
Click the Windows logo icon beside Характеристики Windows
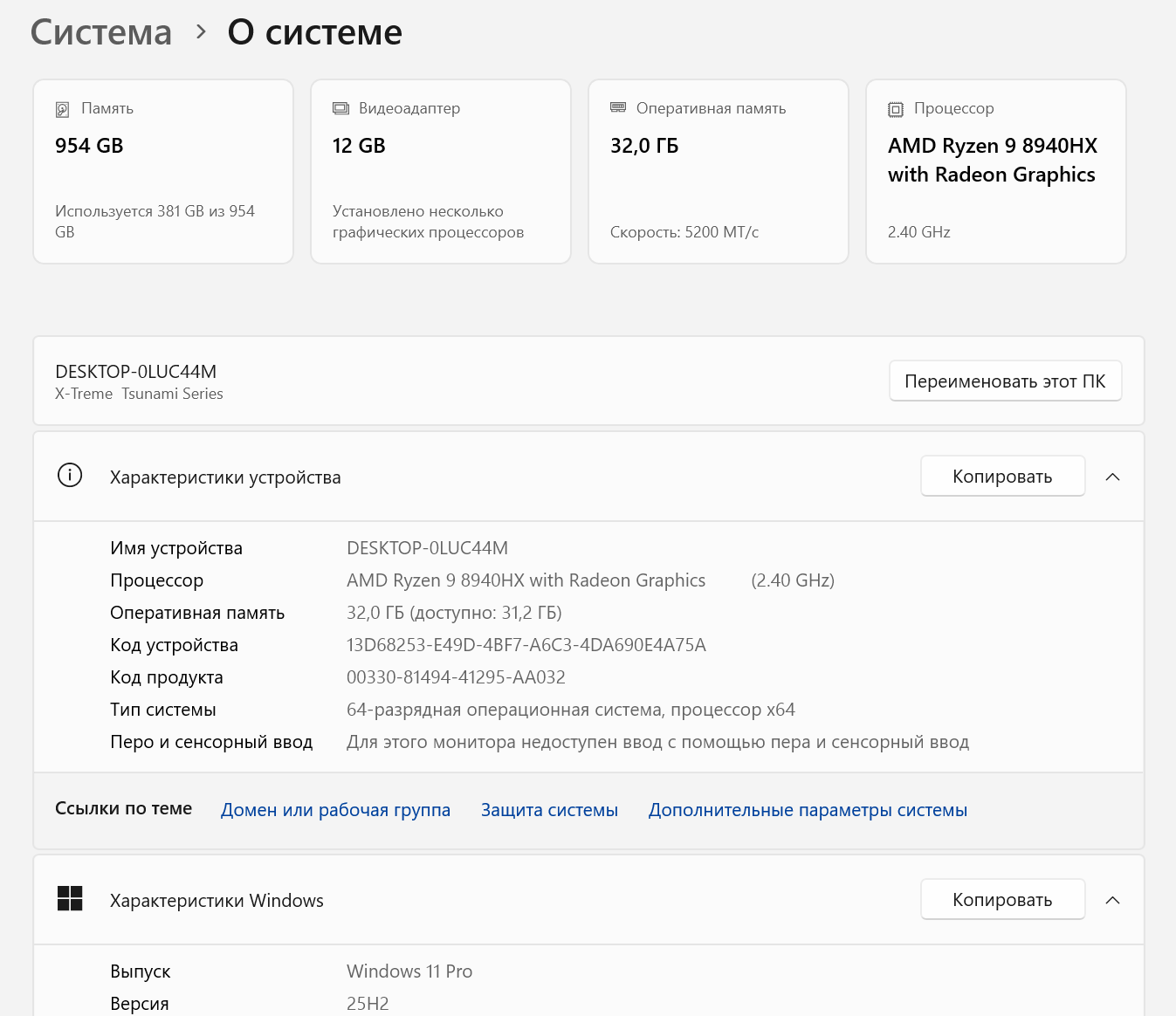(x=70, y=898)
